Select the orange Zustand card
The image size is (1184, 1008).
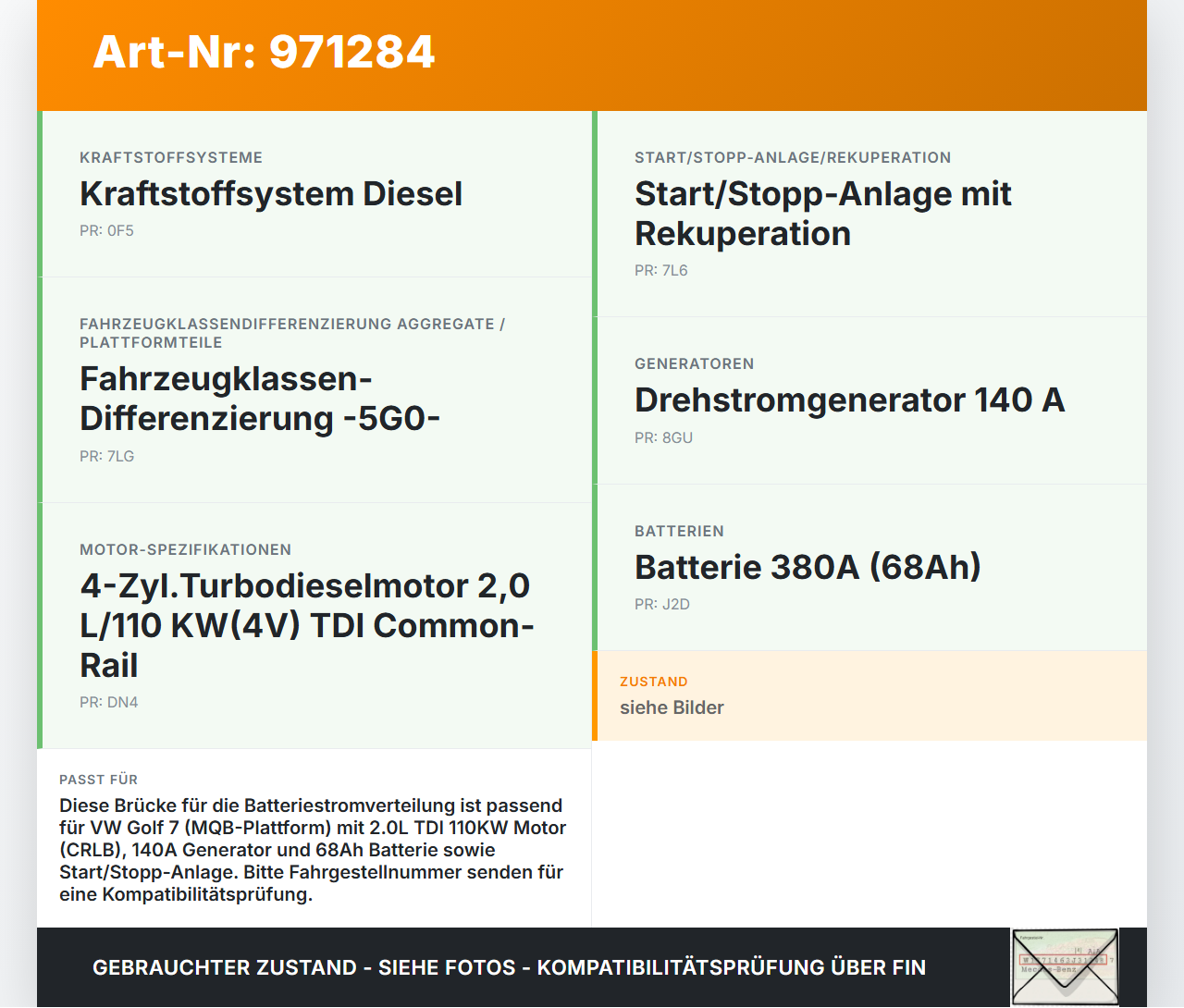coord(869,695)
